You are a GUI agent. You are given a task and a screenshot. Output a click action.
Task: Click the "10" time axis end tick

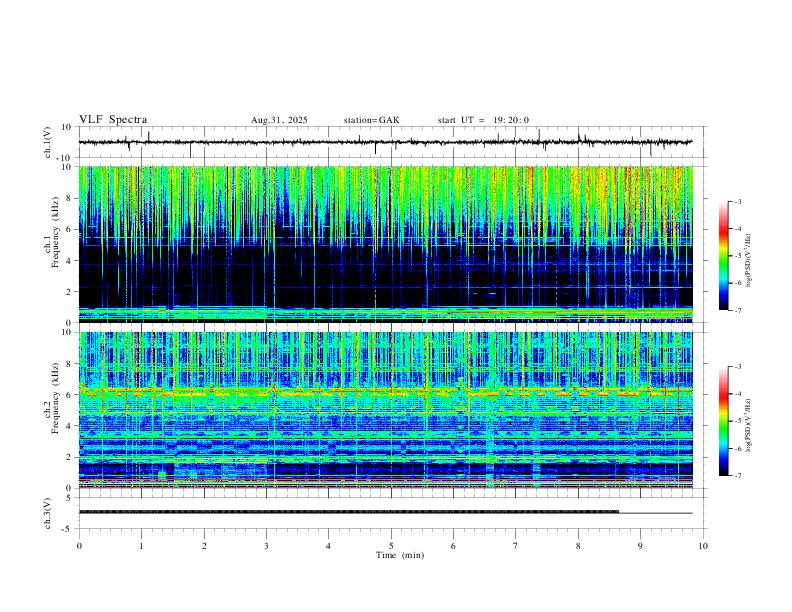[x=703, y=546]
